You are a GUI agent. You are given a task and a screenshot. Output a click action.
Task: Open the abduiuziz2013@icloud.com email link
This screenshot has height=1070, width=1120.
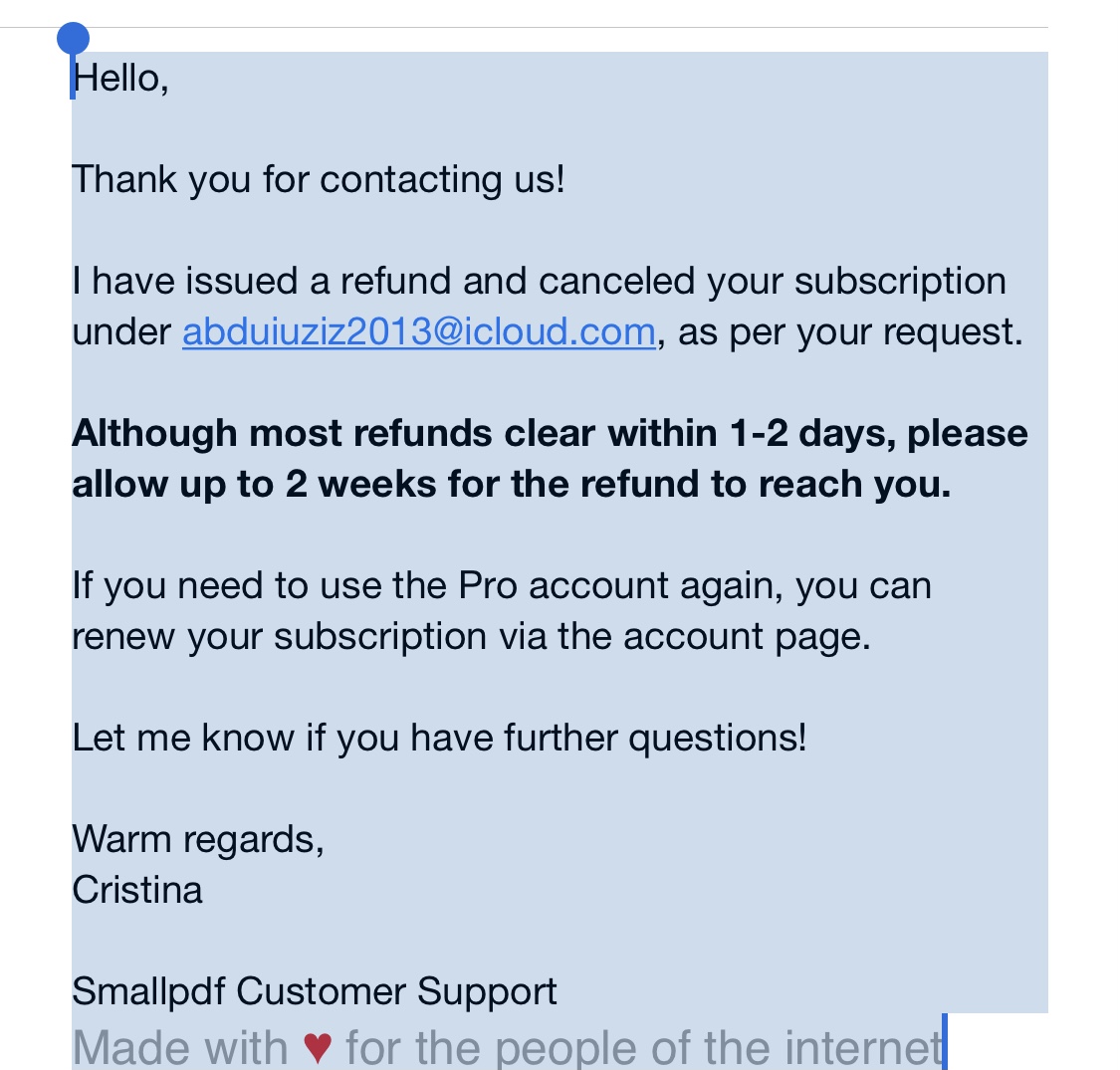[418, 332]
